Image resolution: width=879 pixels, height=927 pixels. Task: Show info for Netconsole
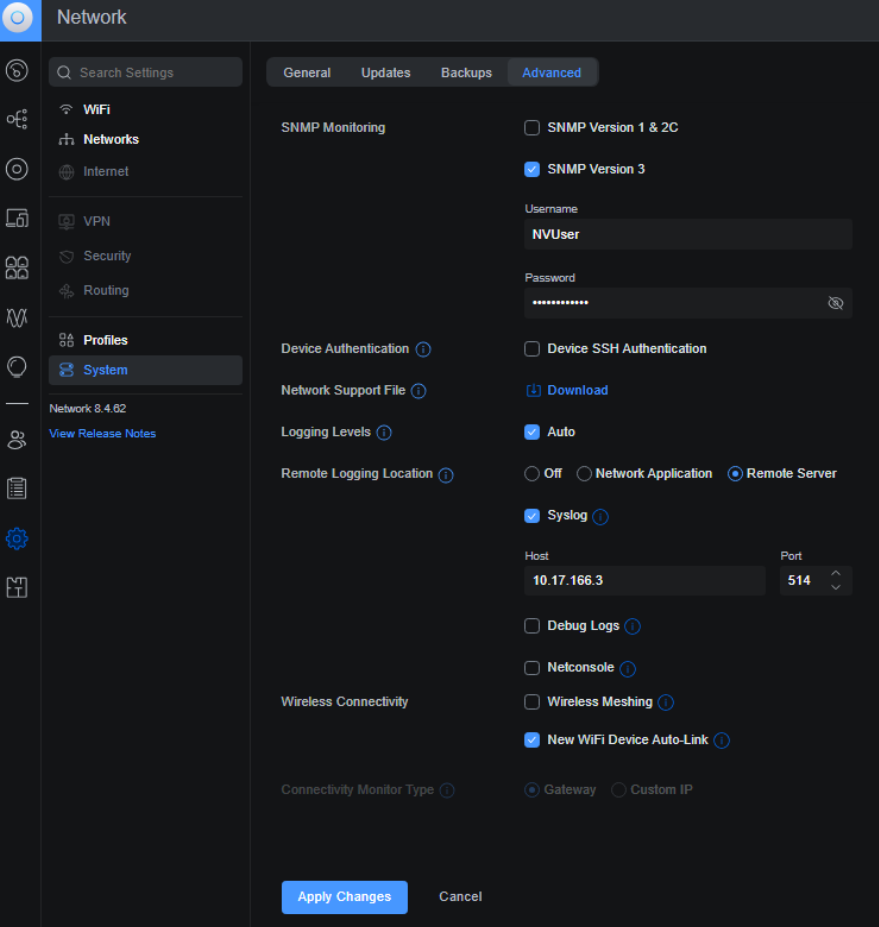click(628, 669)
